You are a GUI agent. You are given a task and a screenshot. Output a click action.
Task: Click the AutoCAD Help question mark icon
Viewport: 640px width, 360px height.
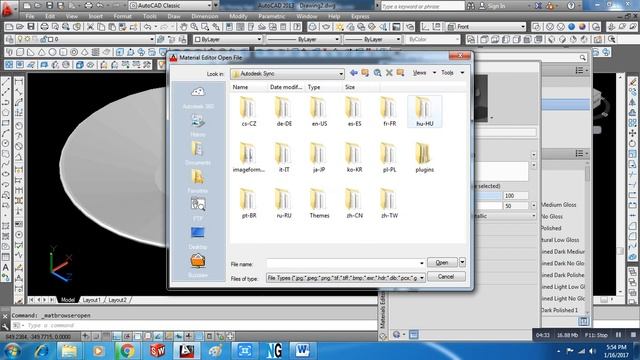571,6
